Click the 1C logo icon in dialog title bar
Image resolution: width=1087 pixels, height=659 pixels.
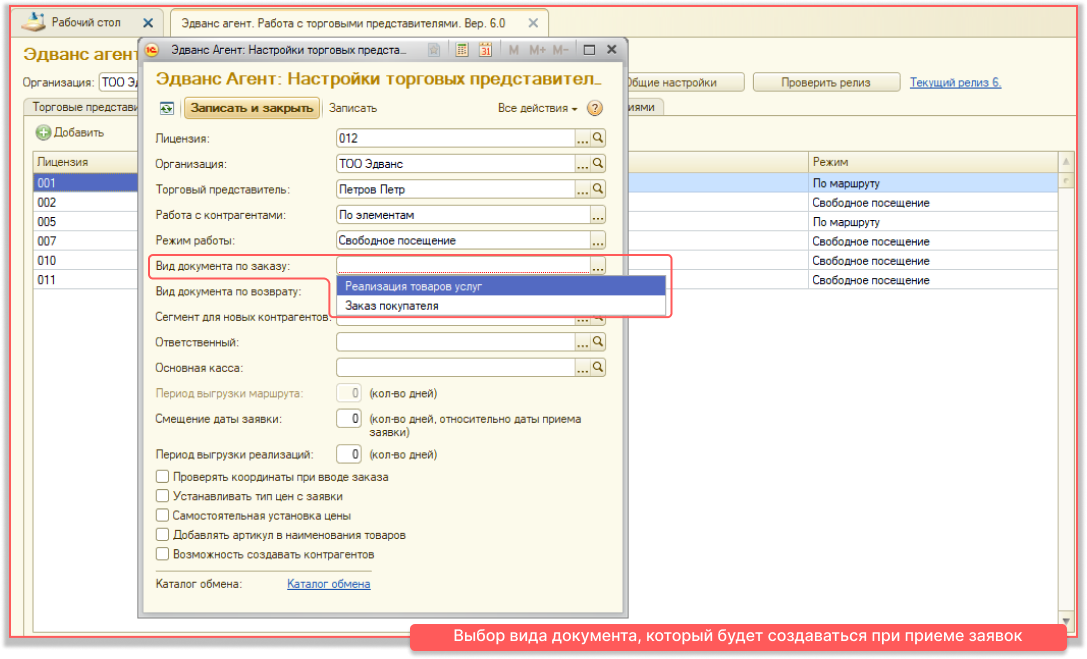coord(152,50)
